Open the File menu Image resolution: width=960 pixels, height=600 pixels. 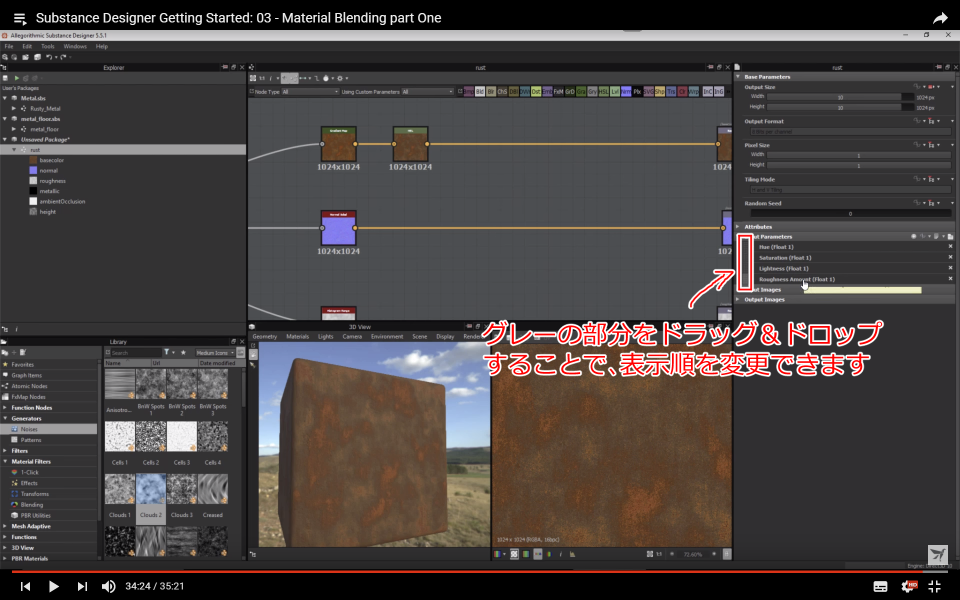pyautogui.click(x=9, y=46)
